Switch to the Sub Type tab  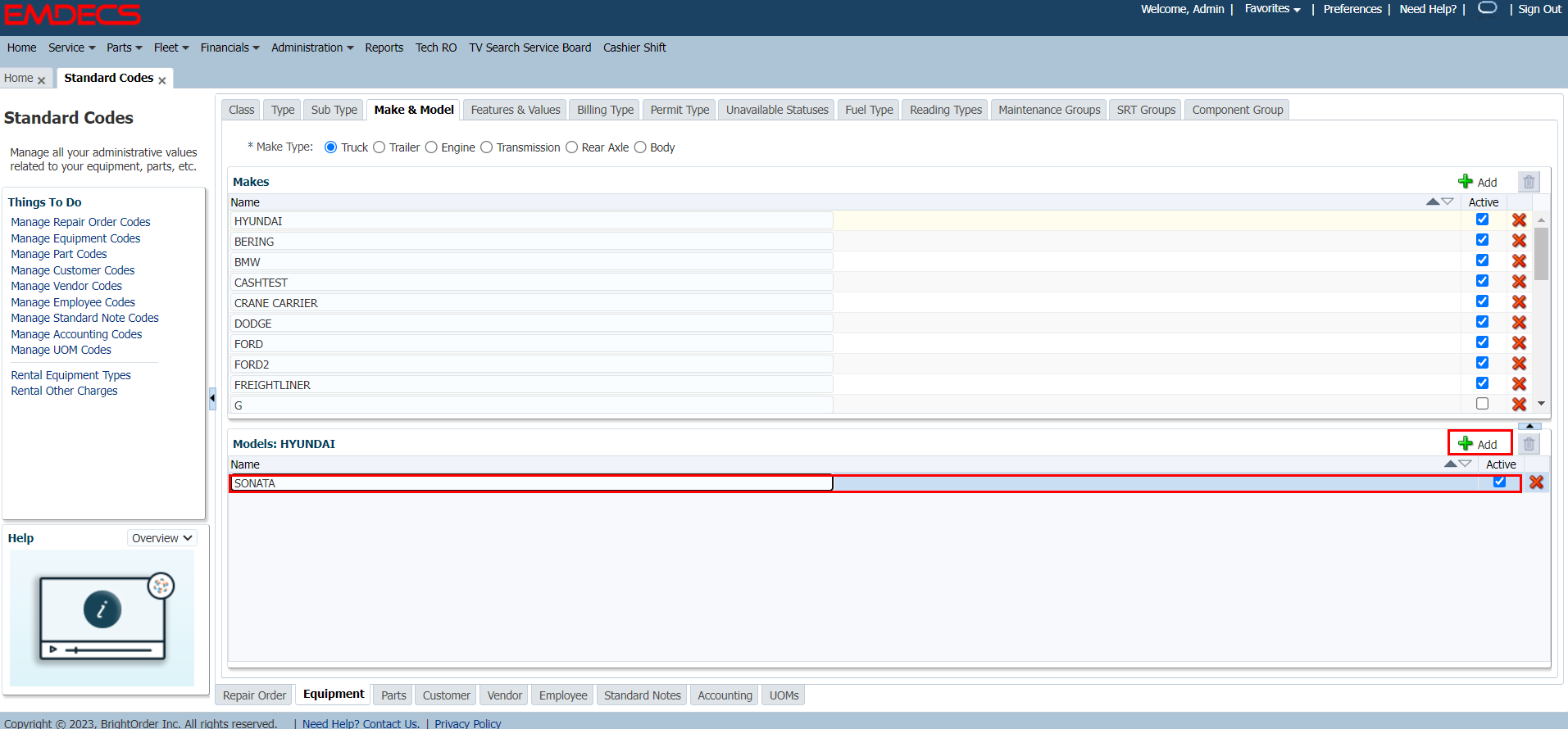pyautogui.click(x=334, y=110)
